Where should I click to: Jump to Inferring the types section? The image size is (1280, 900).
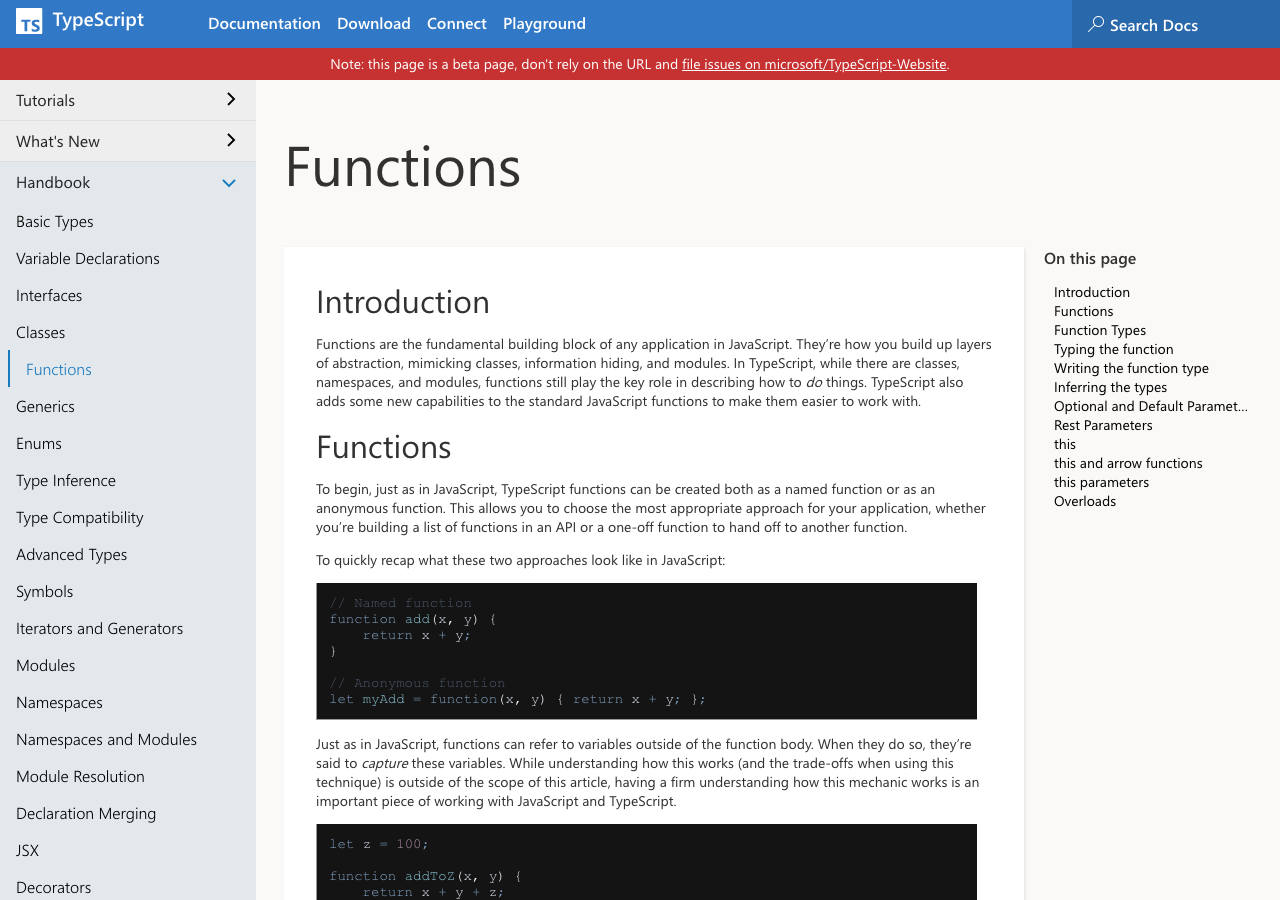pos(1111,387)
